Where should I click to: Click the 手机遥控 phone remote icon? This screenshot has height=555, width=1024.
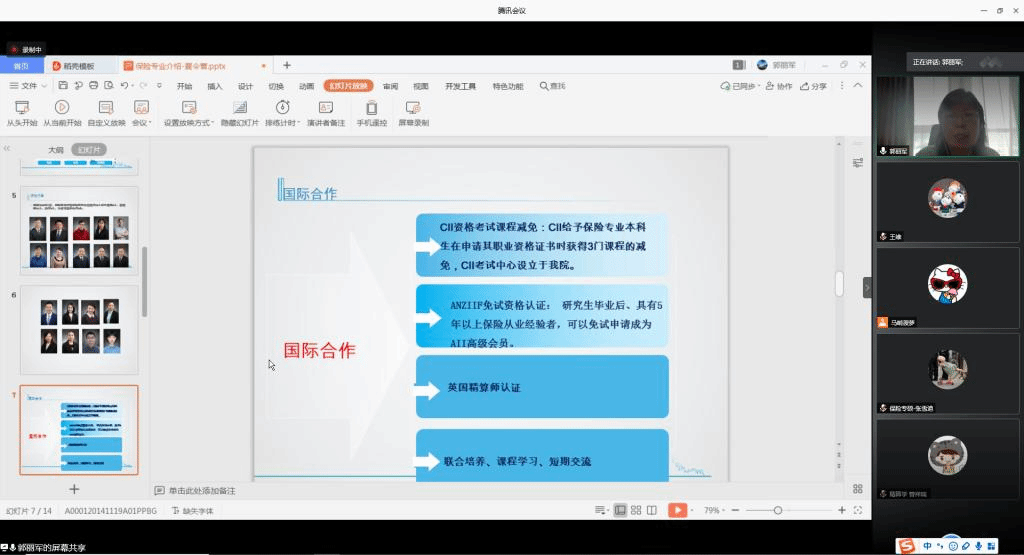(x=371, y=108)
